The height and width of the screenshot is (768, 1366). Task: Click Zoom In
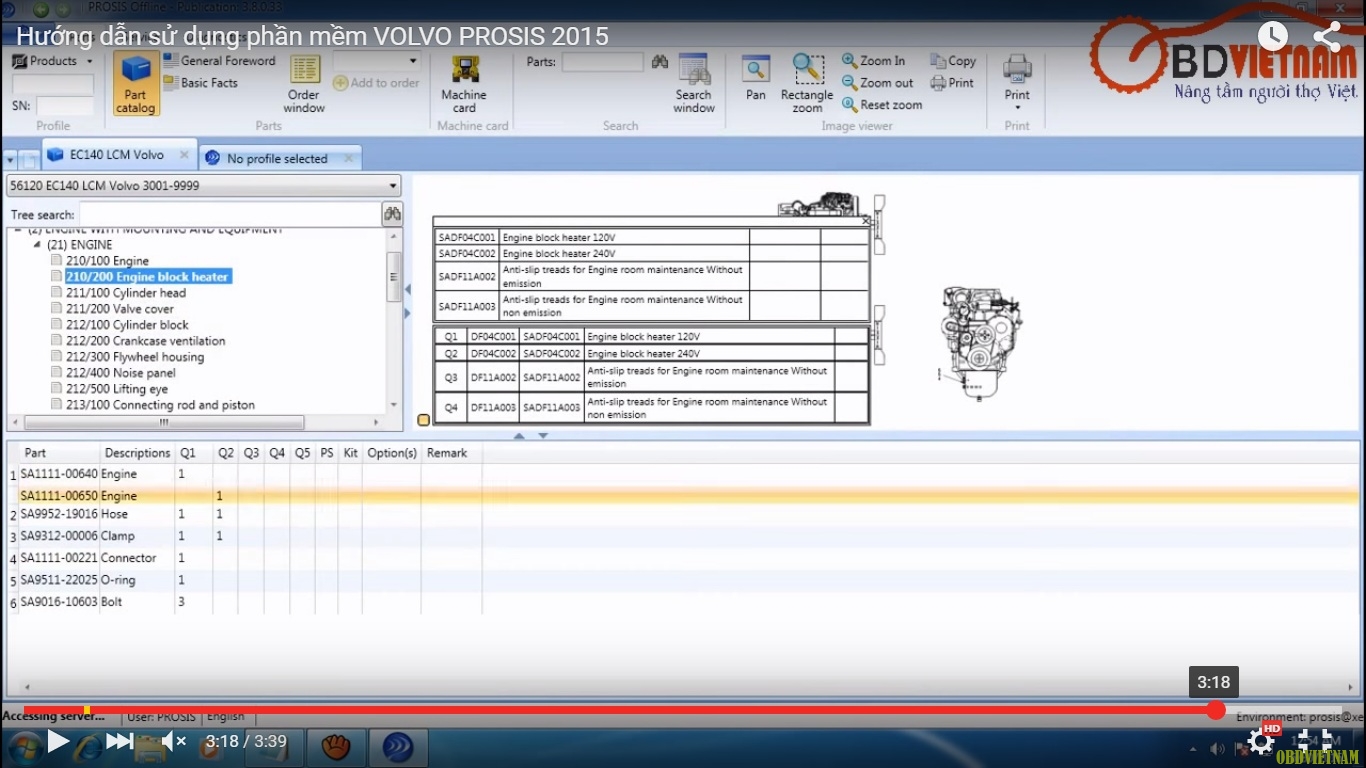click(x=873, y=61)
